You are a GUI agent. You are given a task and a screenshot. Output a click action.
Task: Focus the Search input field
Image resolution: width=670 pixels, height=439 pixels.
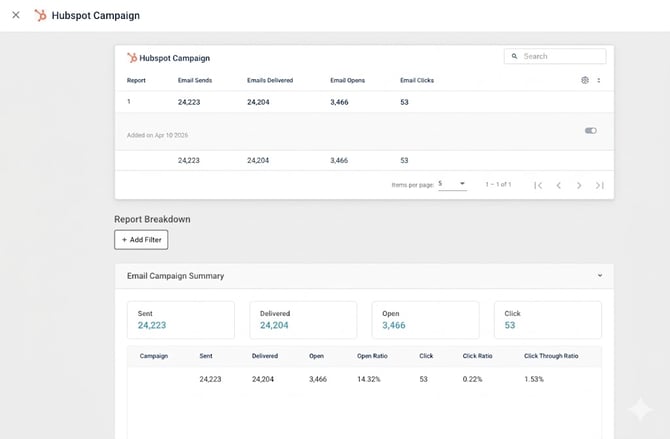point(555,56)
